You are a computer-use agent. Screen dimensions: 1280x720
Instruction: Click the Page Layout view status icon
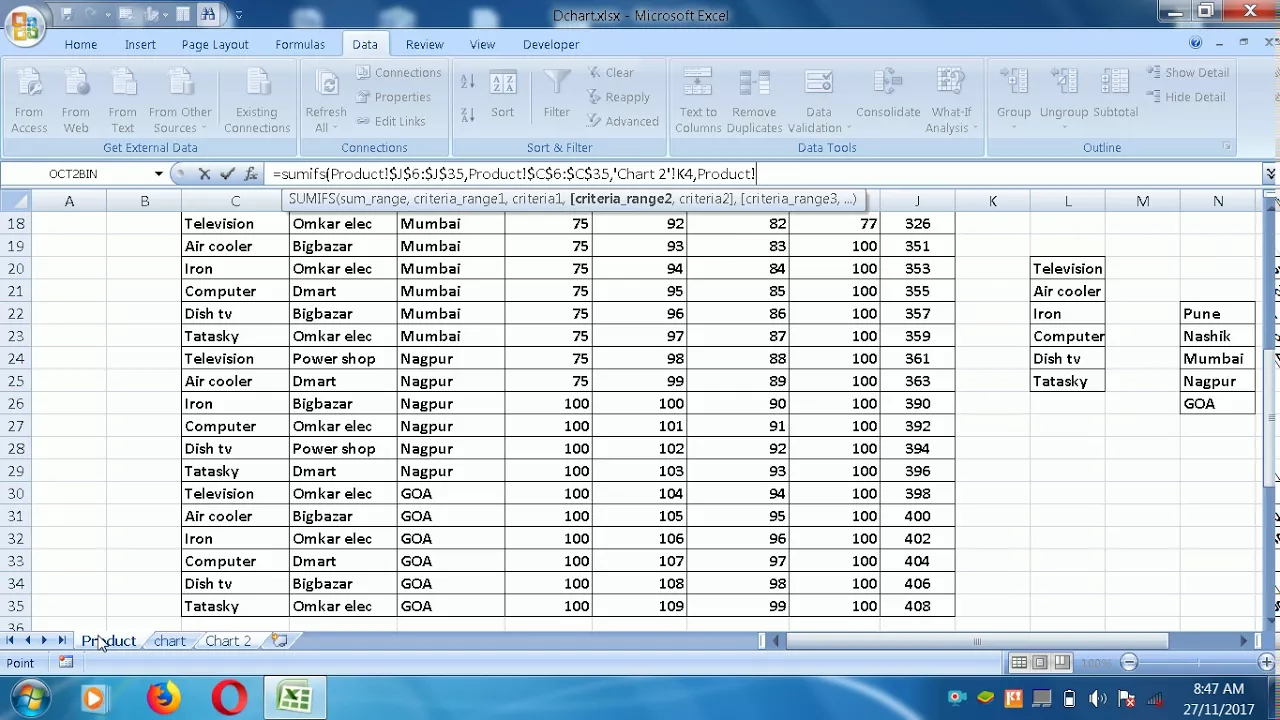(x=1040, y=662)
